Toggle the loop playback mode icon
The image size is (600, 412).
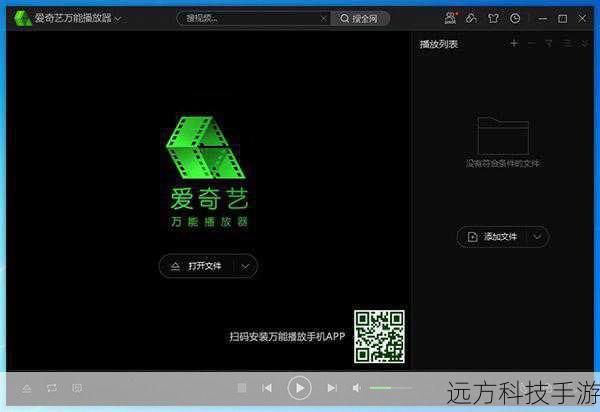pos(52,388)
